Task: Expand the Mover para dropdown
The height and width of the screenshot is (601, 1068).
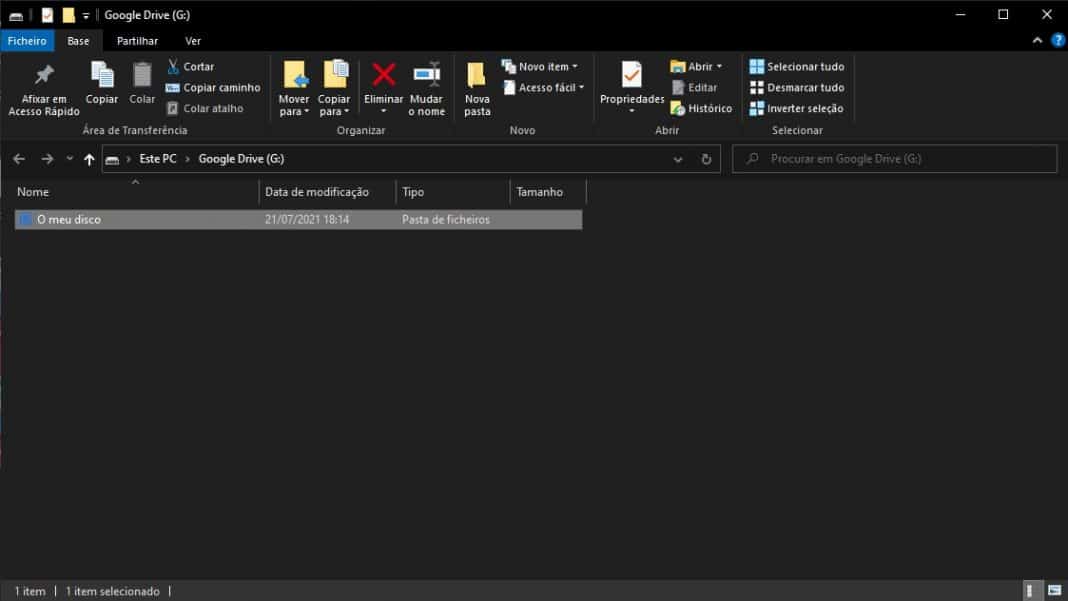Action: tap(294, 87)
